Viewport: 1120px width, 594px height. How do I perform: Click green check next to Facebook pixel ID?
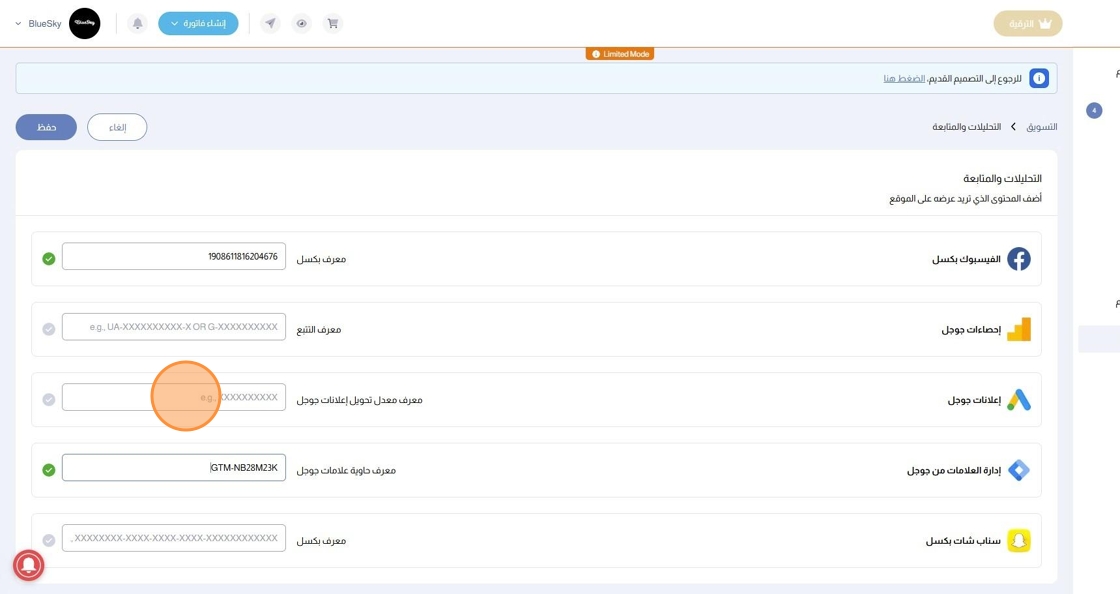click(x=49, y=258)
